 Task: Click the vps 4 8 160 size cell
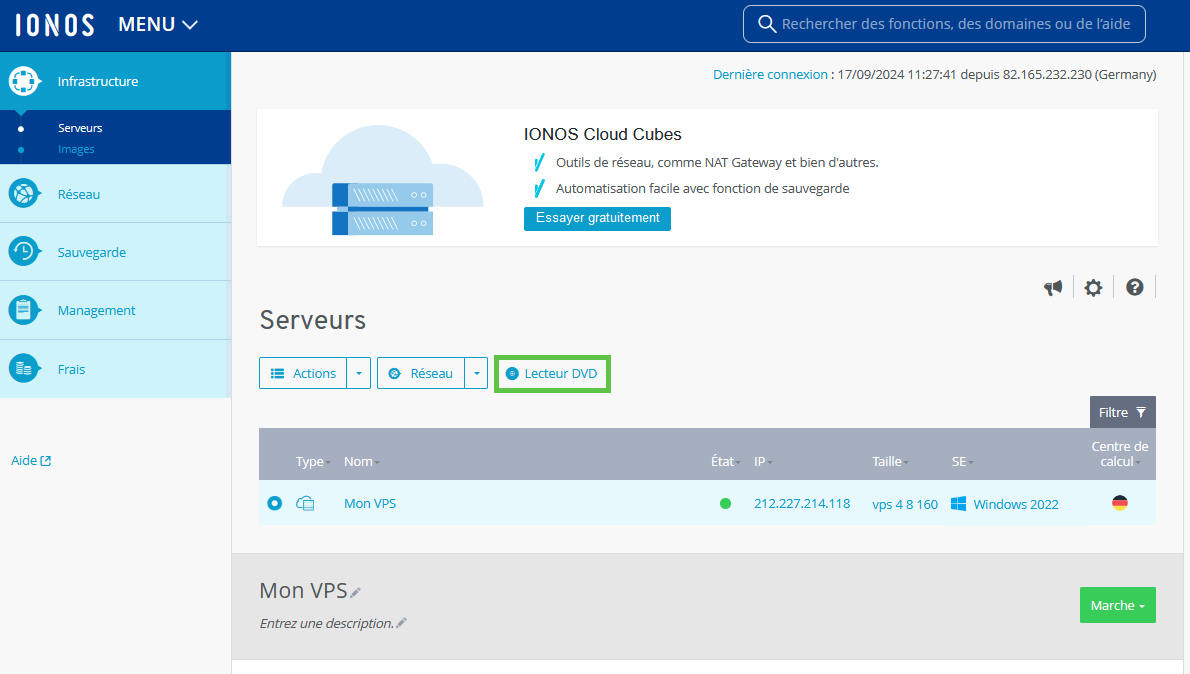tap(905, 505)
